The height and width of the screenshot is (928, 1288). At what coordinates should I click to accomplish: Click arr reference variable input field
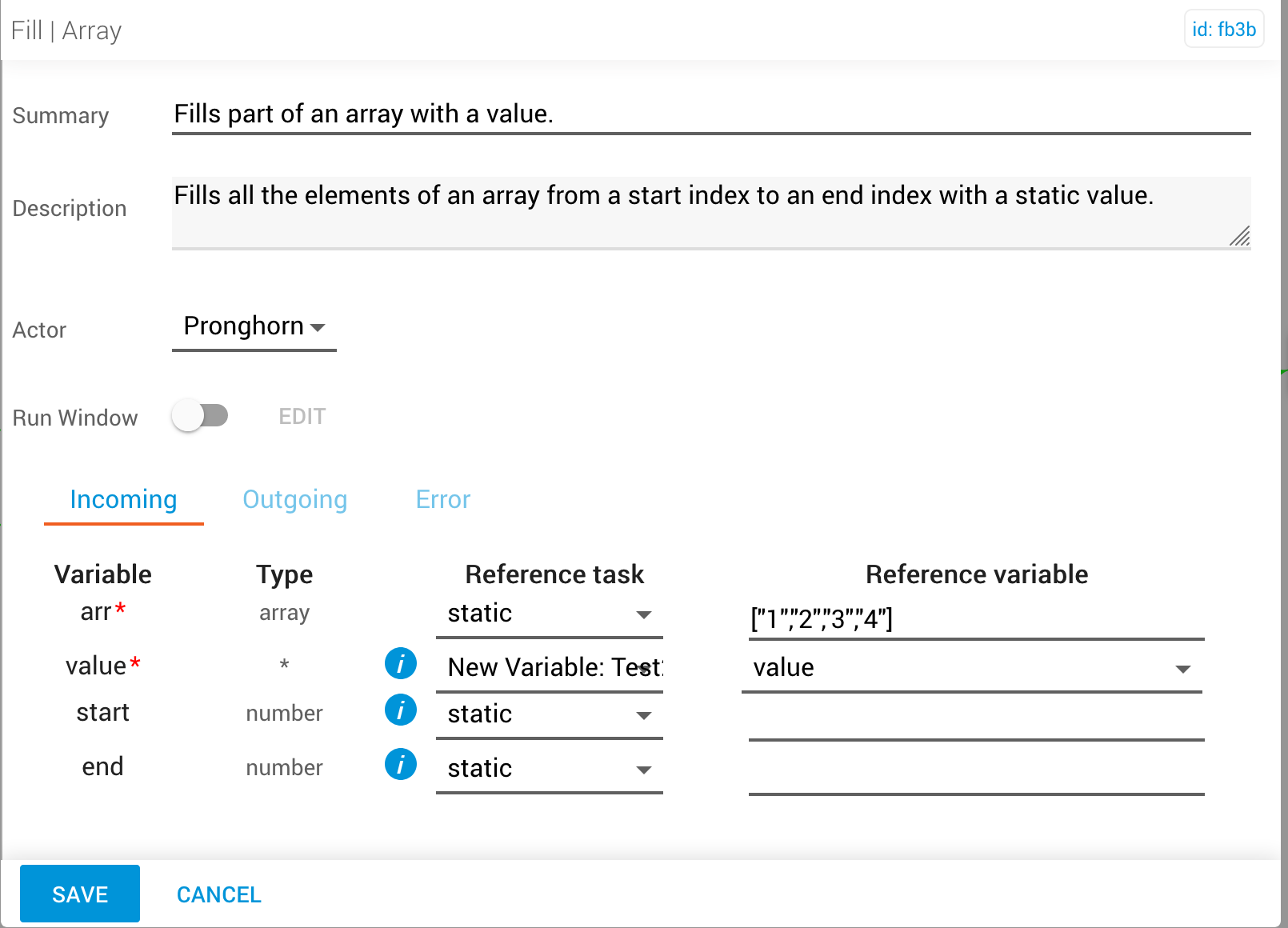977,618
